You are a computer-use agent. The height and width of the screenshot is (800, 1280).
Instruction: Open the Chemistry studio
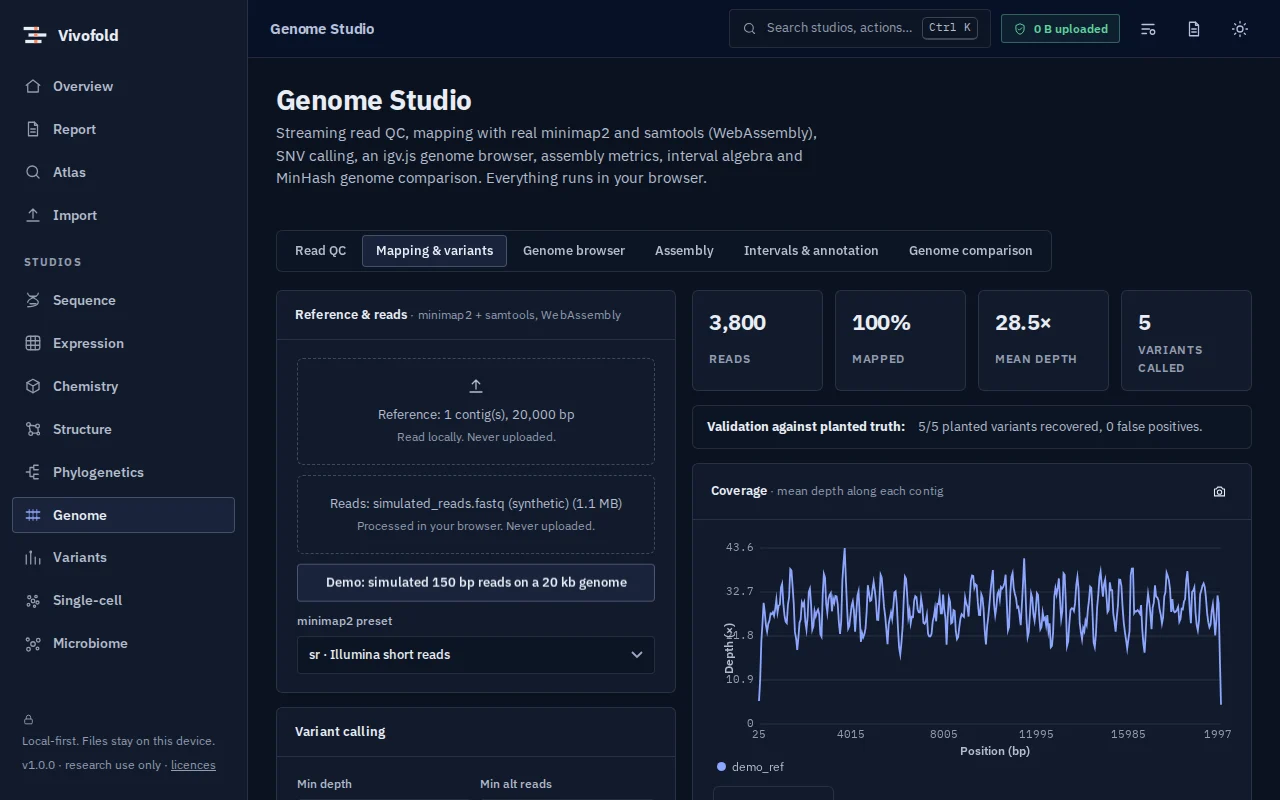click(123, 386)
